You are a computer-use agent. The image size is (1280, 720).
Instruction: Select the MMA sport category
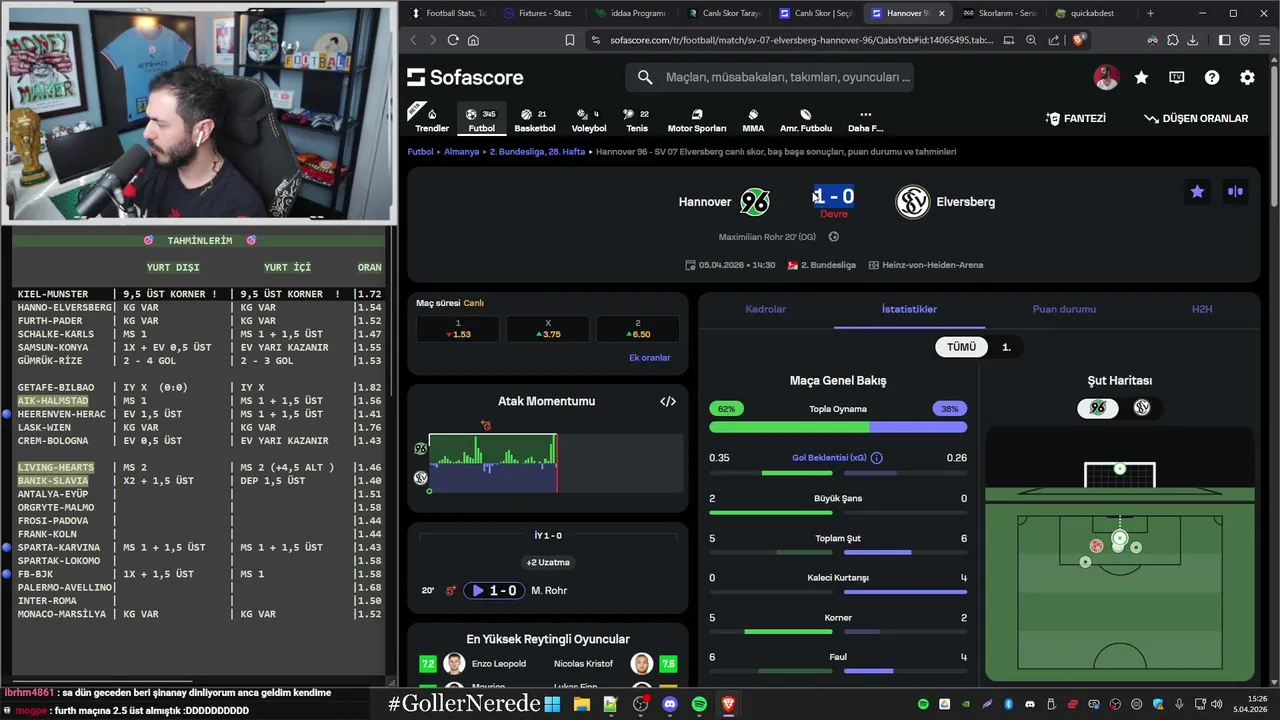point(753,120)
